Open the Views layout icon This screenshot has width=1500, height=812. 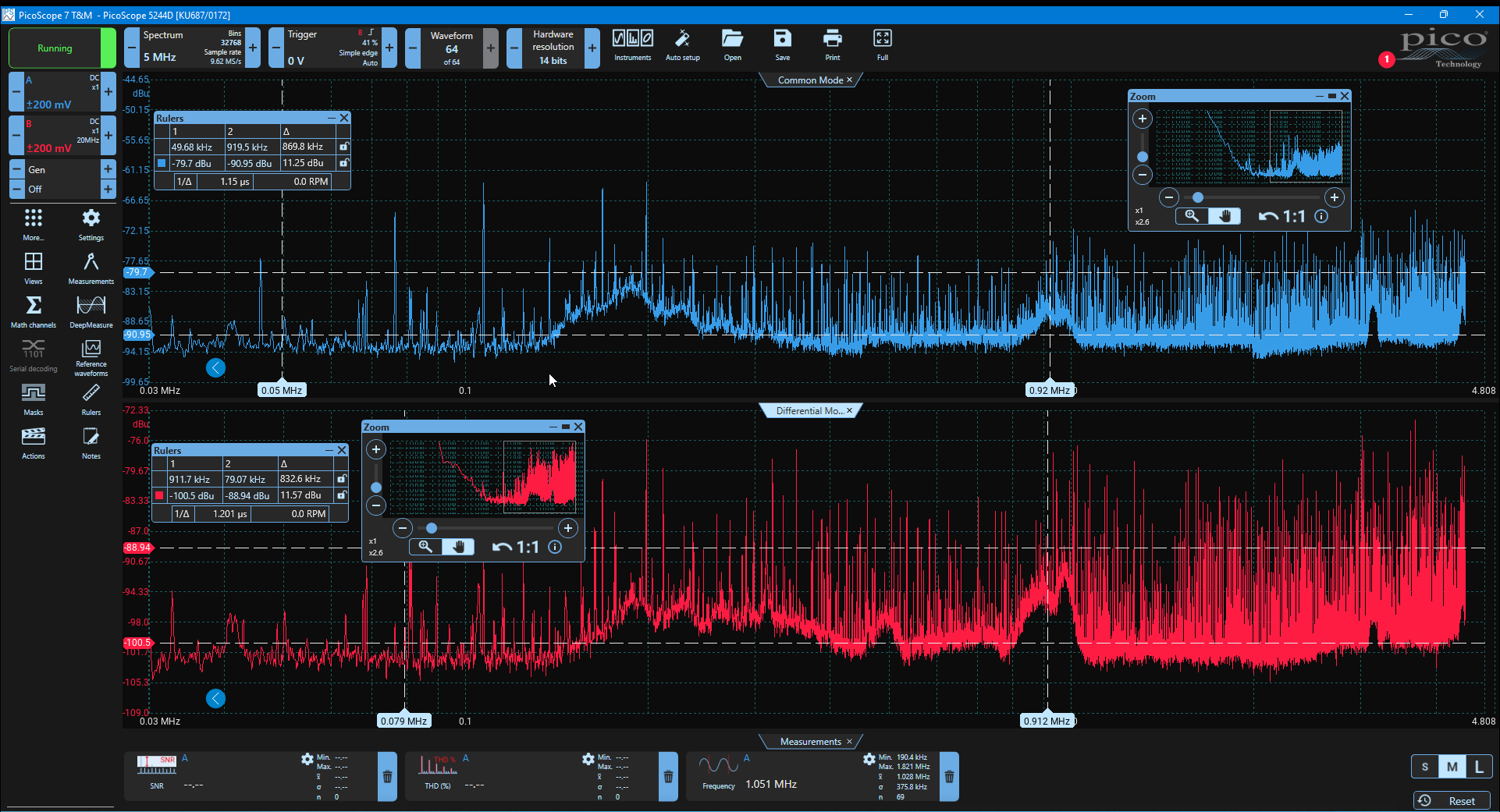[x=33, y=268]
